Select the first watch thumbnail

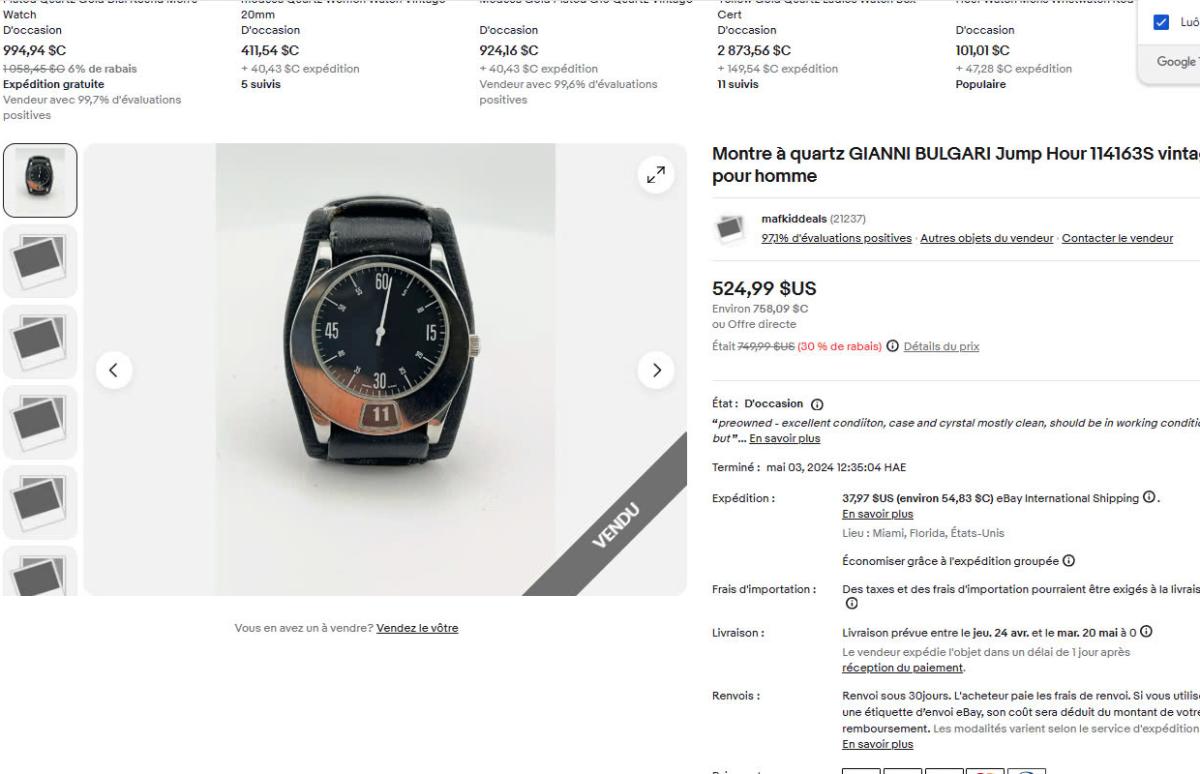(x=40, y=180)
